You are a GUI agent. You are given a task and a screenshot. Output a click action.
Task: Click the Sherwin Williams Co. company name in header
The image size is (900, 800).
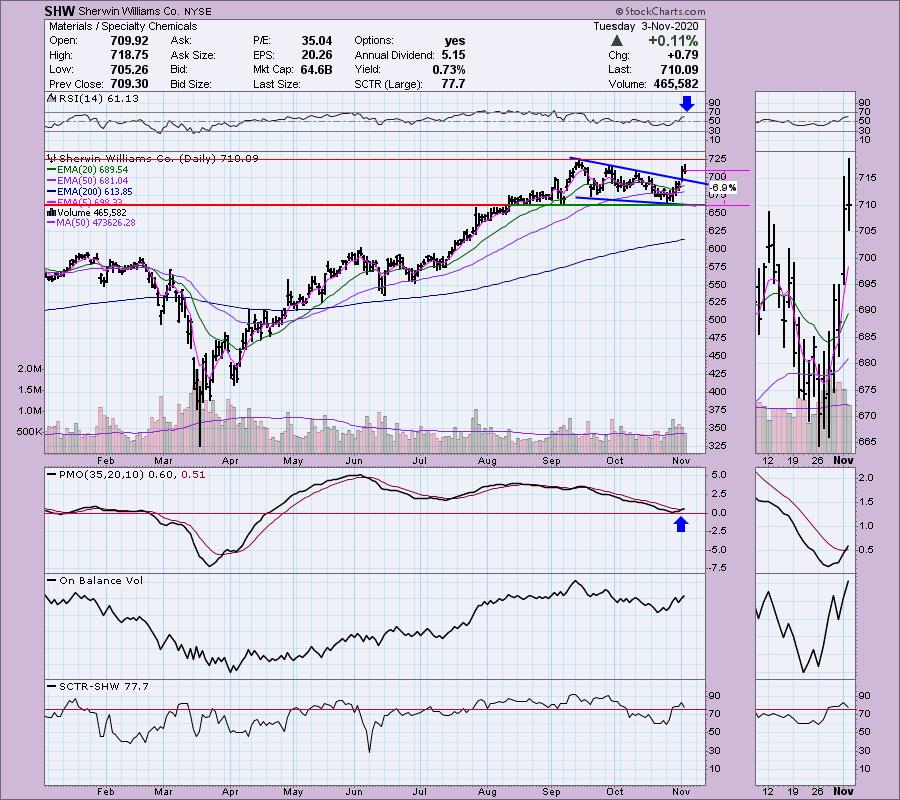pos(130,11)
